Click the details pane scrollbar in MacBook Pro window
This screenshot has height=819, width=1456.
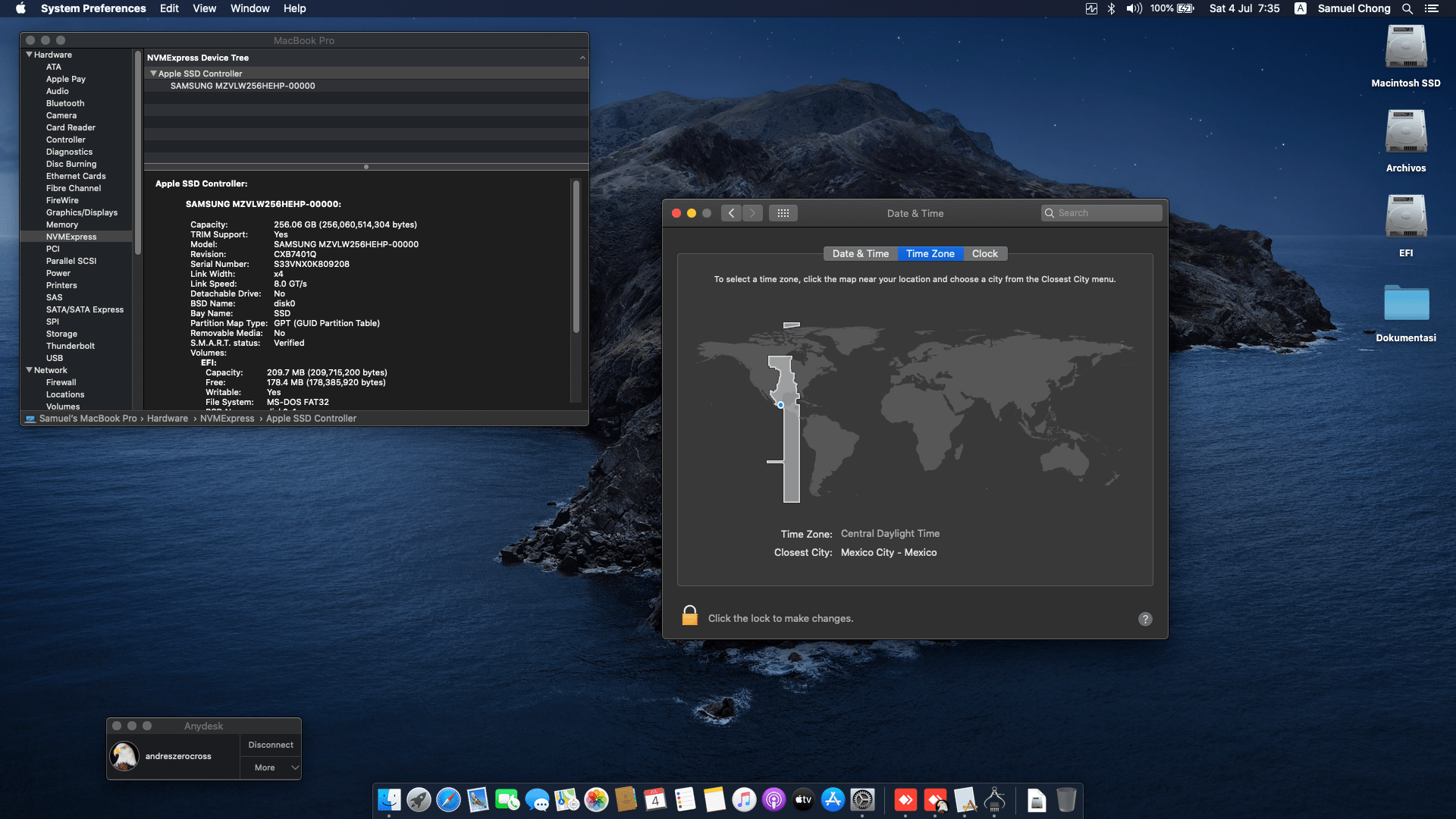(x=576, y=256)
